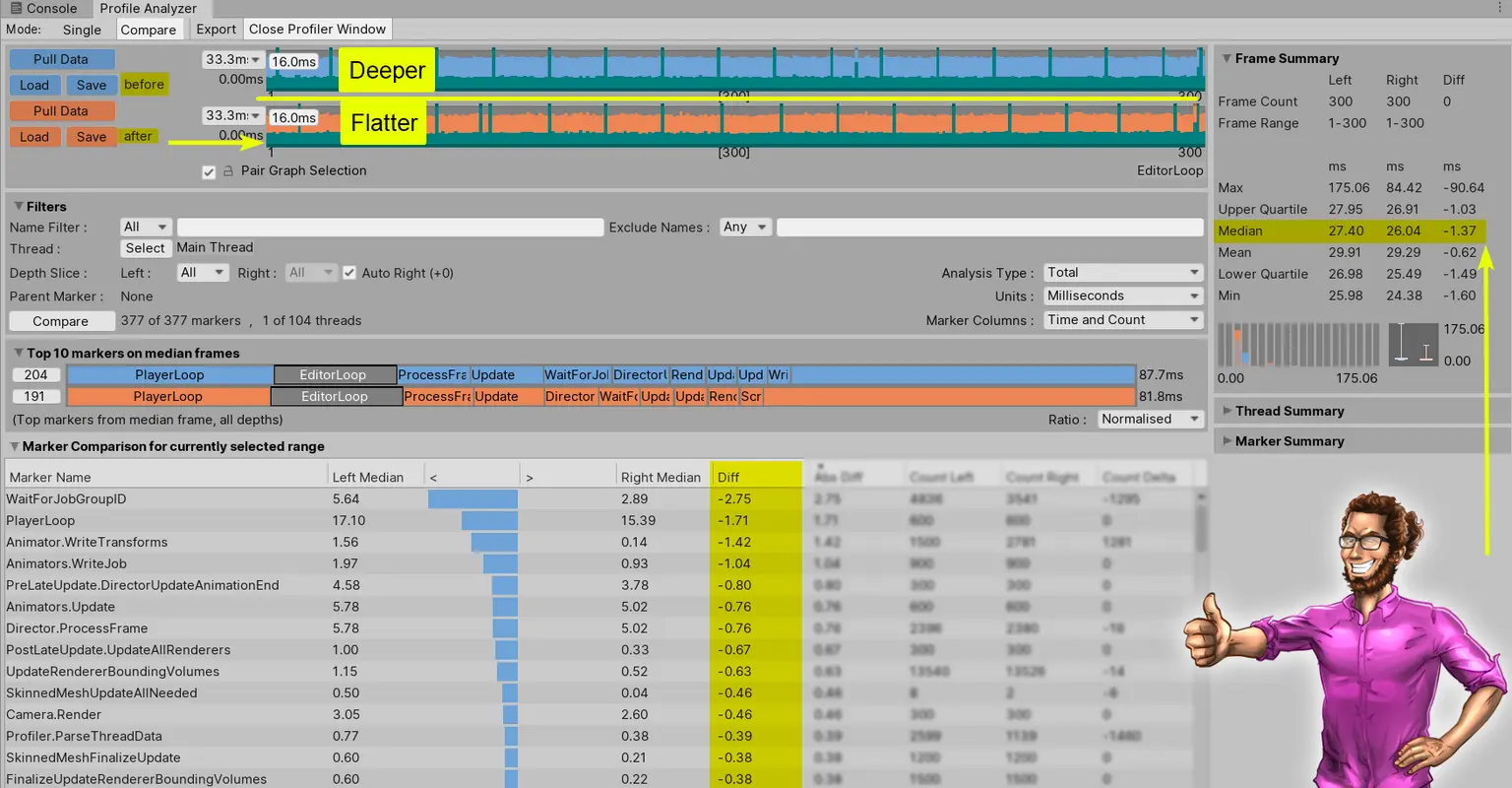The image size is (1512, 788).
Task: Select the WaitForJobGroupID marker row
Action: coord(67,499)
